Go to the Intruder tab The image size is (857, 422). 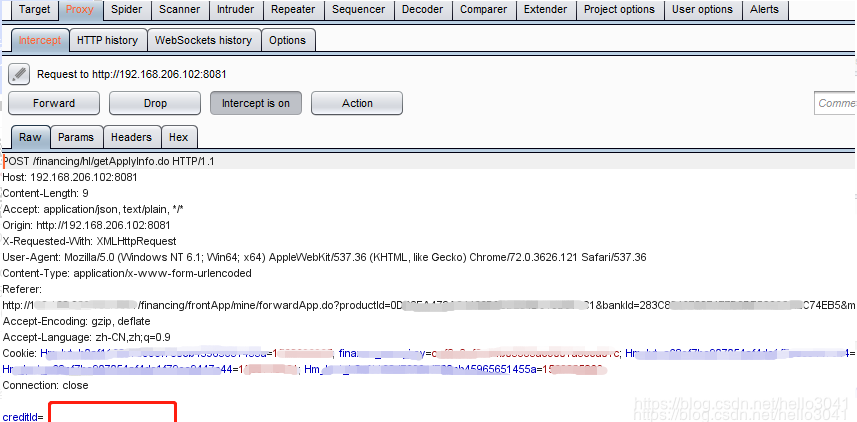click(235, 9)
